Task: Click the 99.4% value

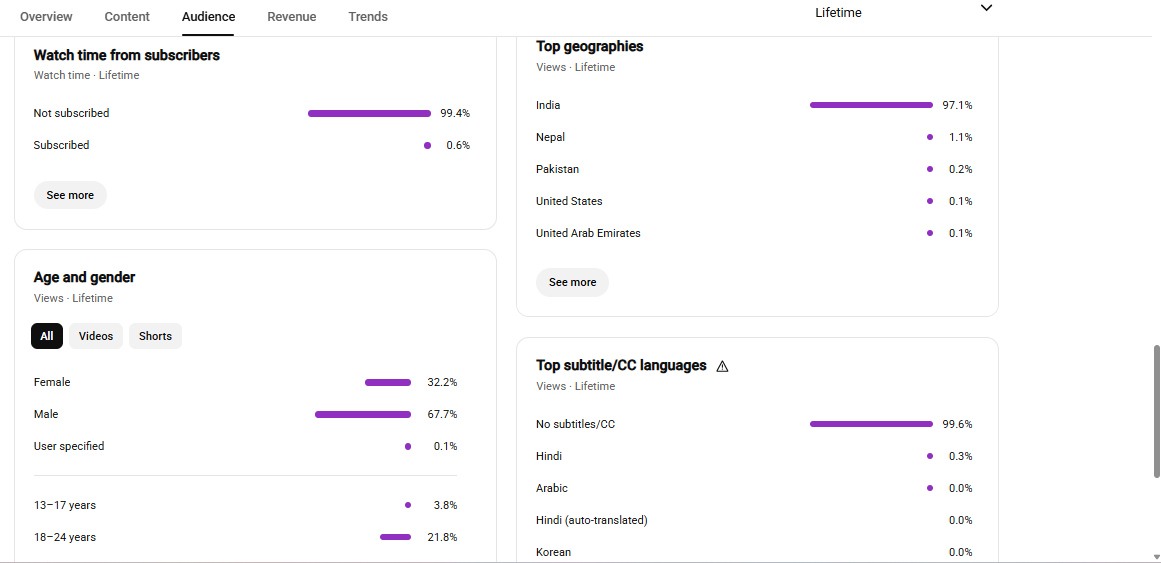Action: pos(455,113)
